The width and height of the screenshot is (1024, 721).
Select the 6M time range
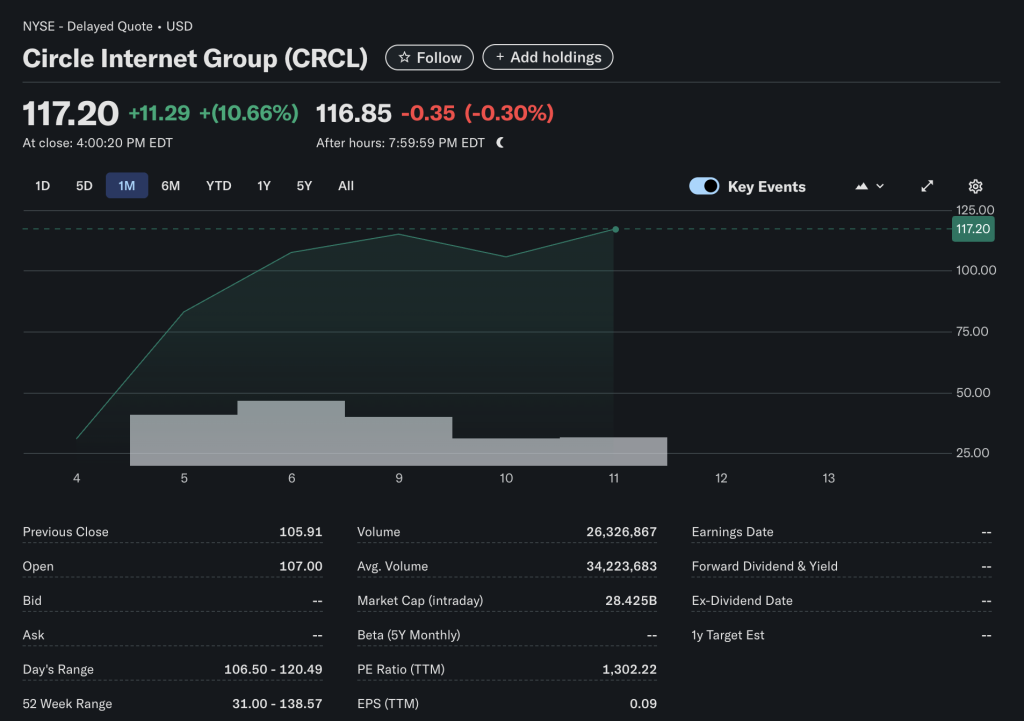click(170, 185)
